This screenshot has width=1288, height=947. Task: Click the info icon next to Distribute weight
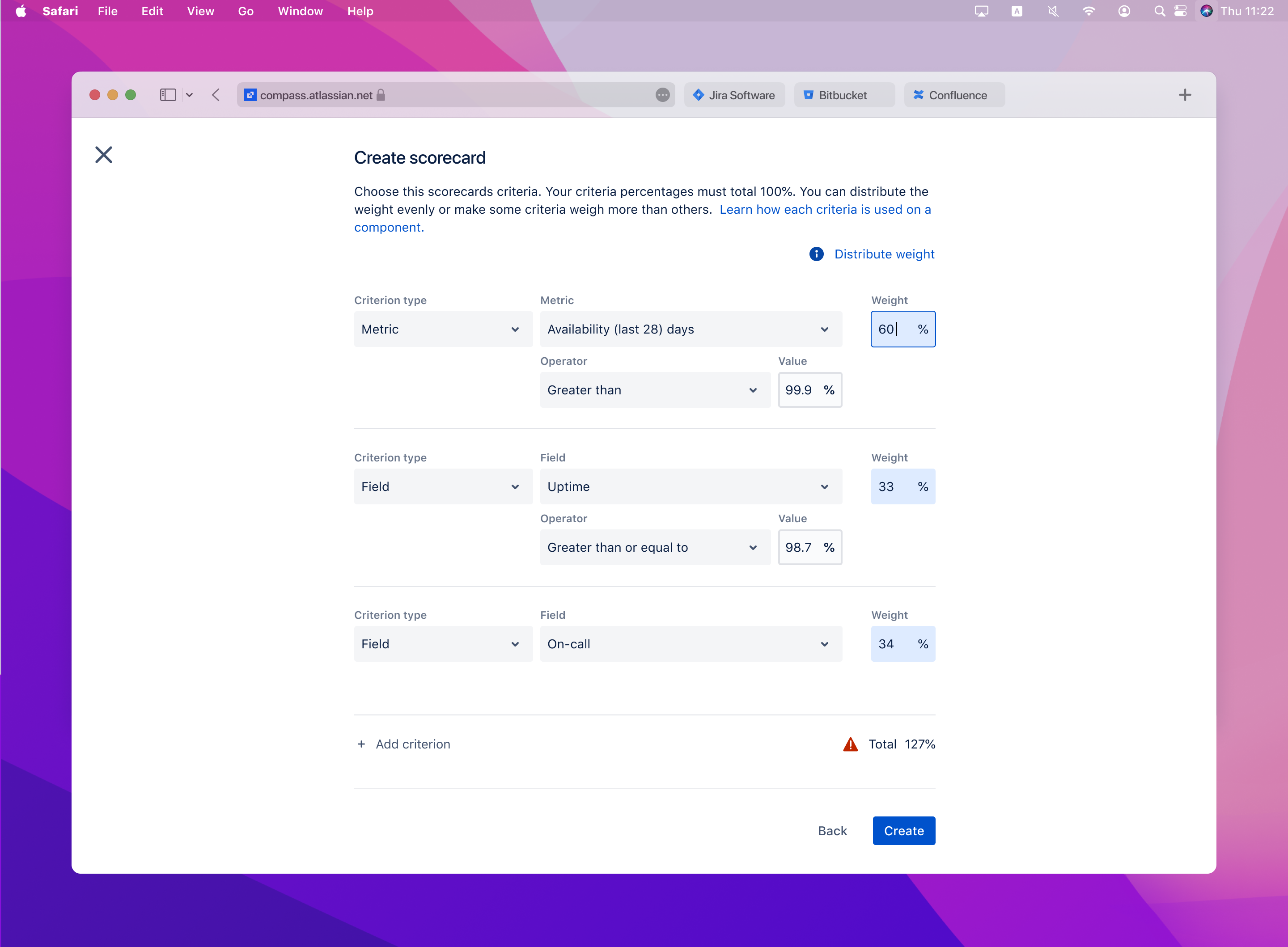[816, 254]
